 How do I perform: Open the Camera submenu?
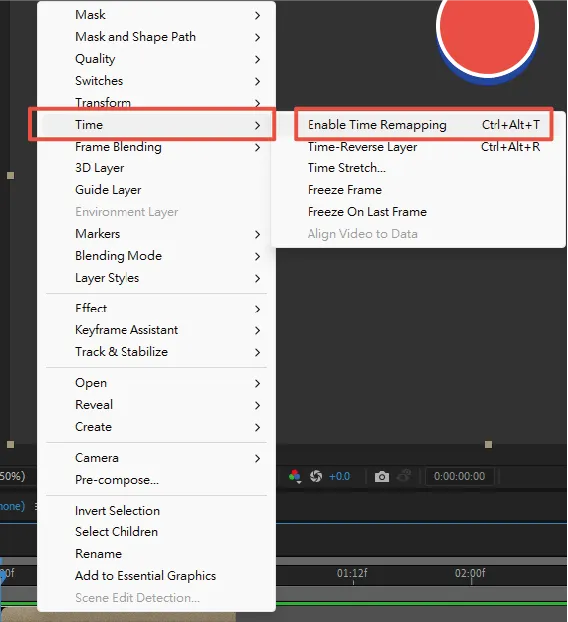pyautogui.click(x=156, y=458)
